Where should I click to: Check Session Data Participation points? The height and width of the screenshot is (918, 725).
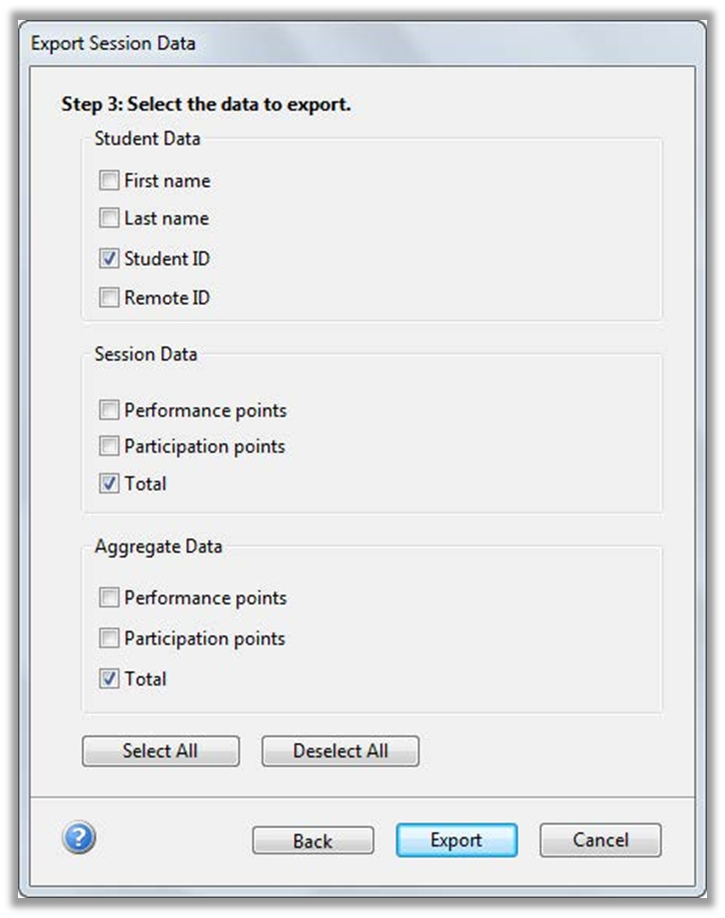(x=109, y=446)
